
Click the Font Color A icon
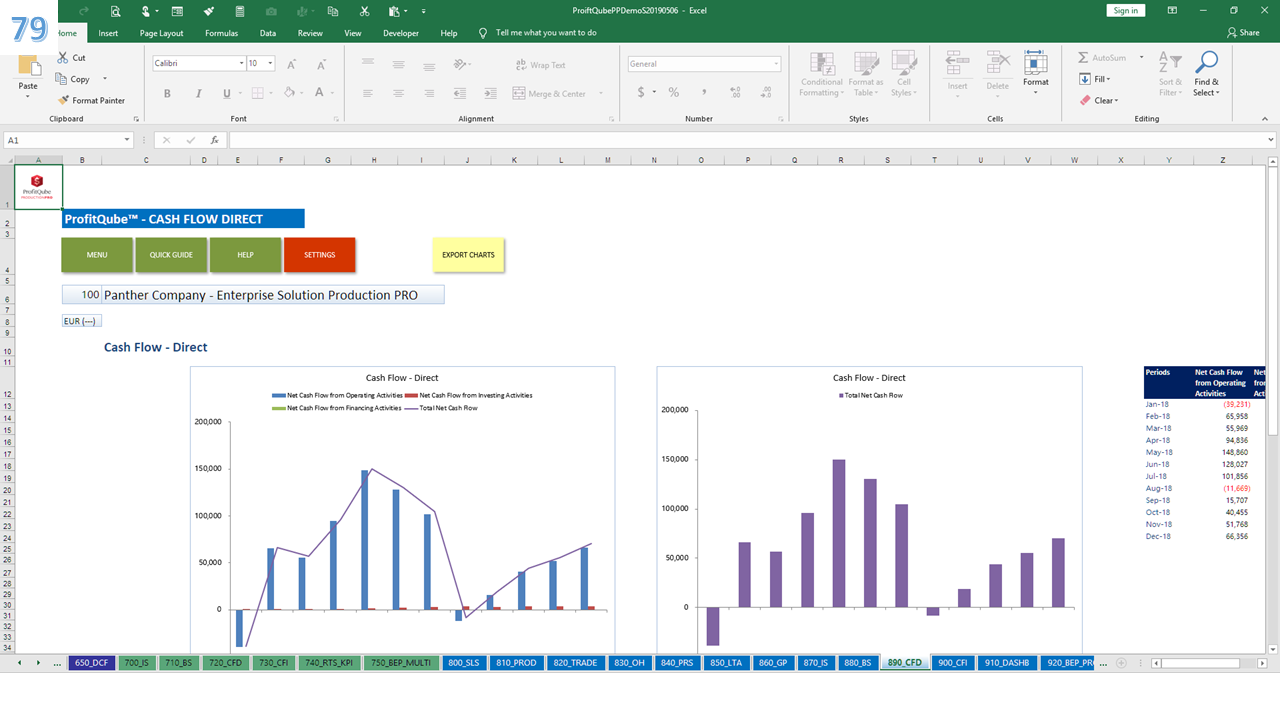[x=319, y=93]
